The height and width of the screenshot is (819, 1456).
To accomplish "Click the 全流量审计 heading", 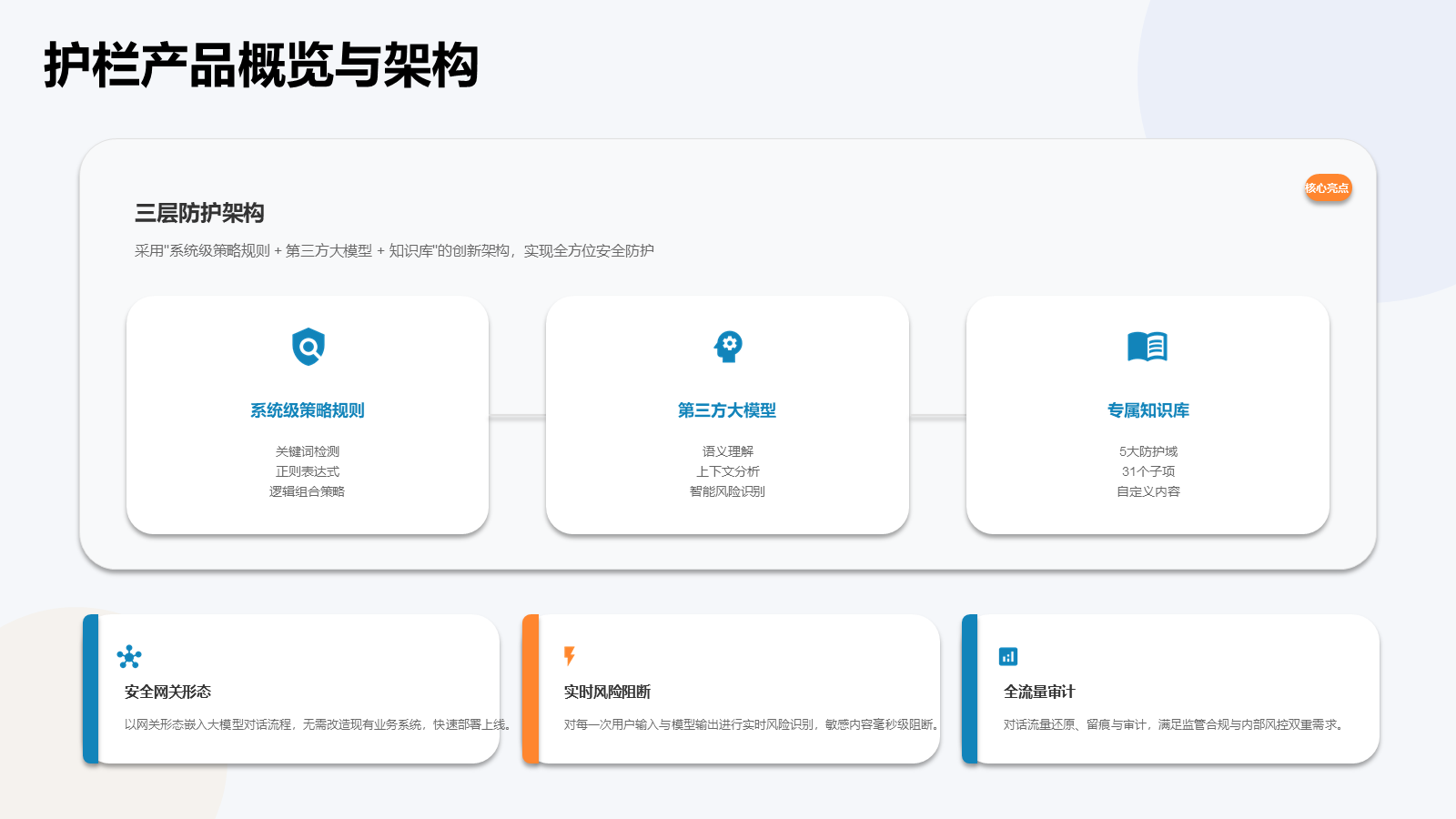I will pos(1039,692).
